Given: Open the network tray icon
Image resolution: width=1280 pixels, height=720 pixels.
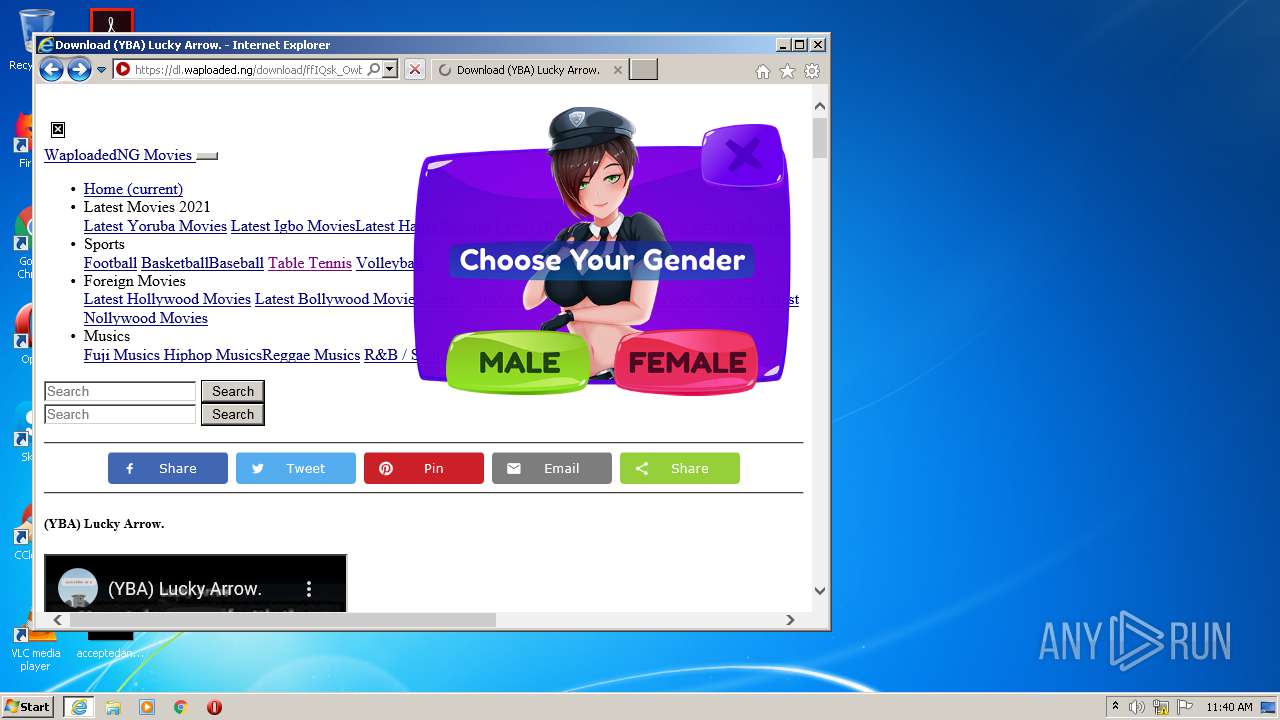Looking at the screenshot, I should click(1161, 707).
